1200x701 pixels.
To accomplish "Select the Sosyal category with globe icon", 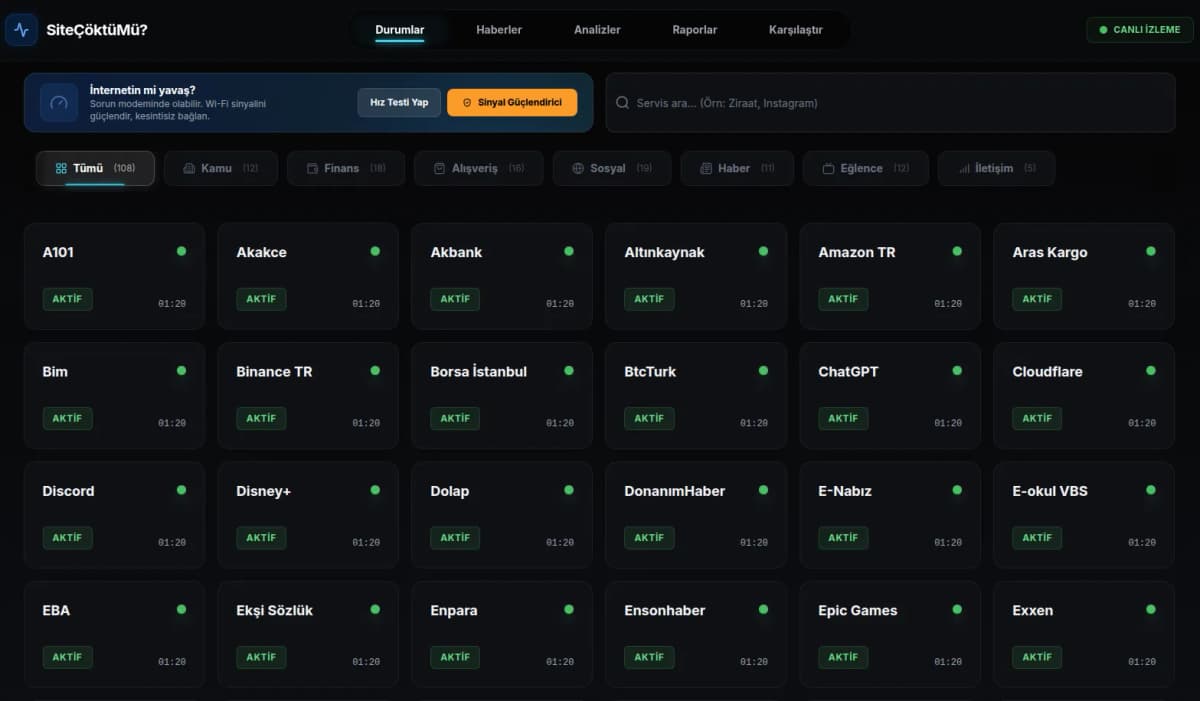I will coord(611,168).
